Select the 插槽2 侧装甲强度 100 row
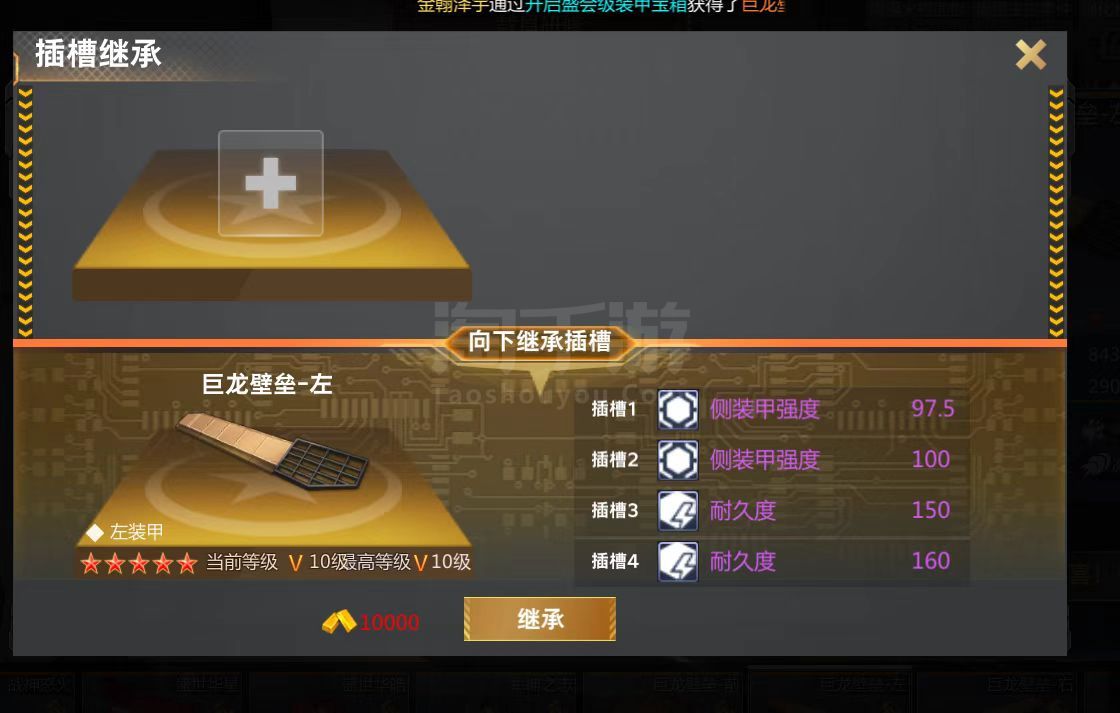Viewport: 1120px width, 713px height. 771,460
